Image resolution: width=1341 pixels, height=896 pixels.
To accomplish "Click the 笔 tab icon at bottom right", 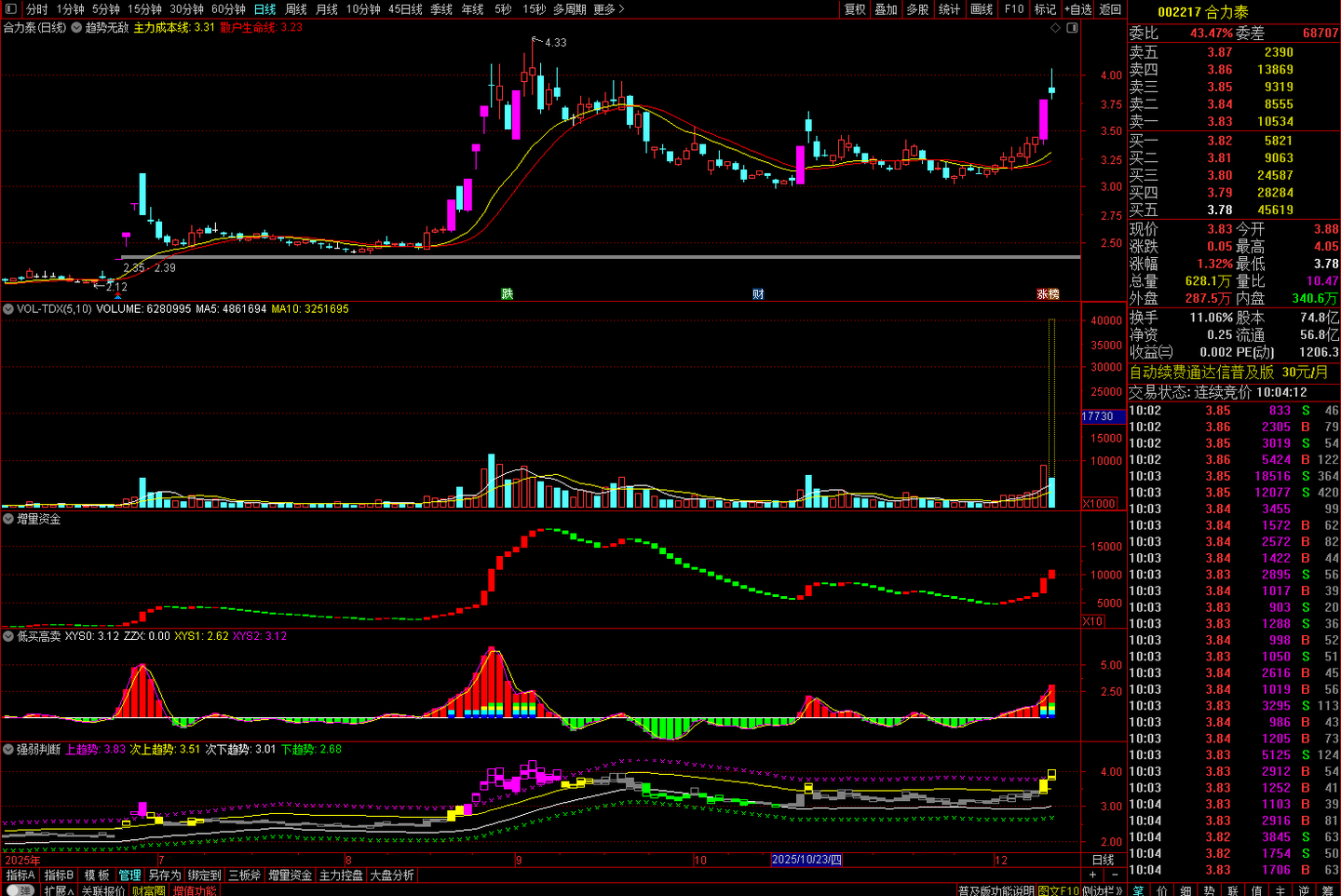I will [1138, 890].
